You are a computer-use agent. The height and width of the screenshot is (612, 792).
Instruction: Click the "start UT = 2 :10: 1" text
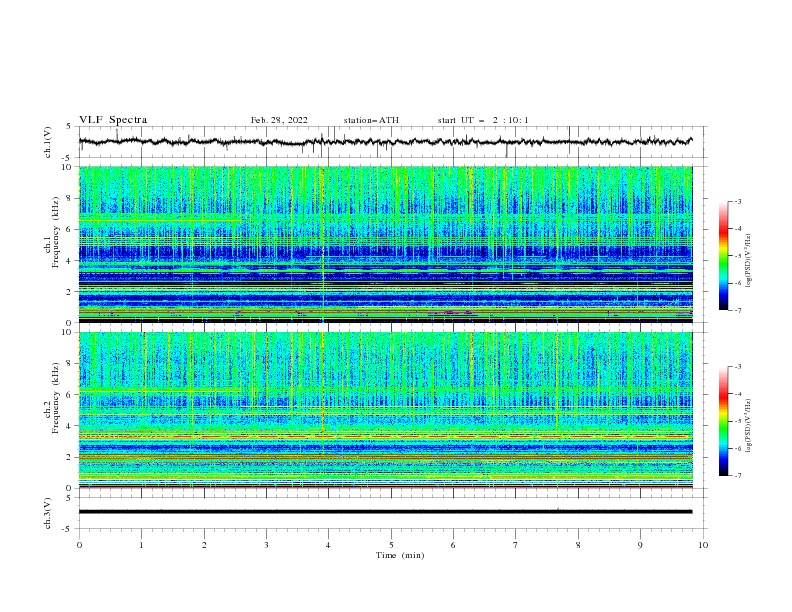pos(483,120)
